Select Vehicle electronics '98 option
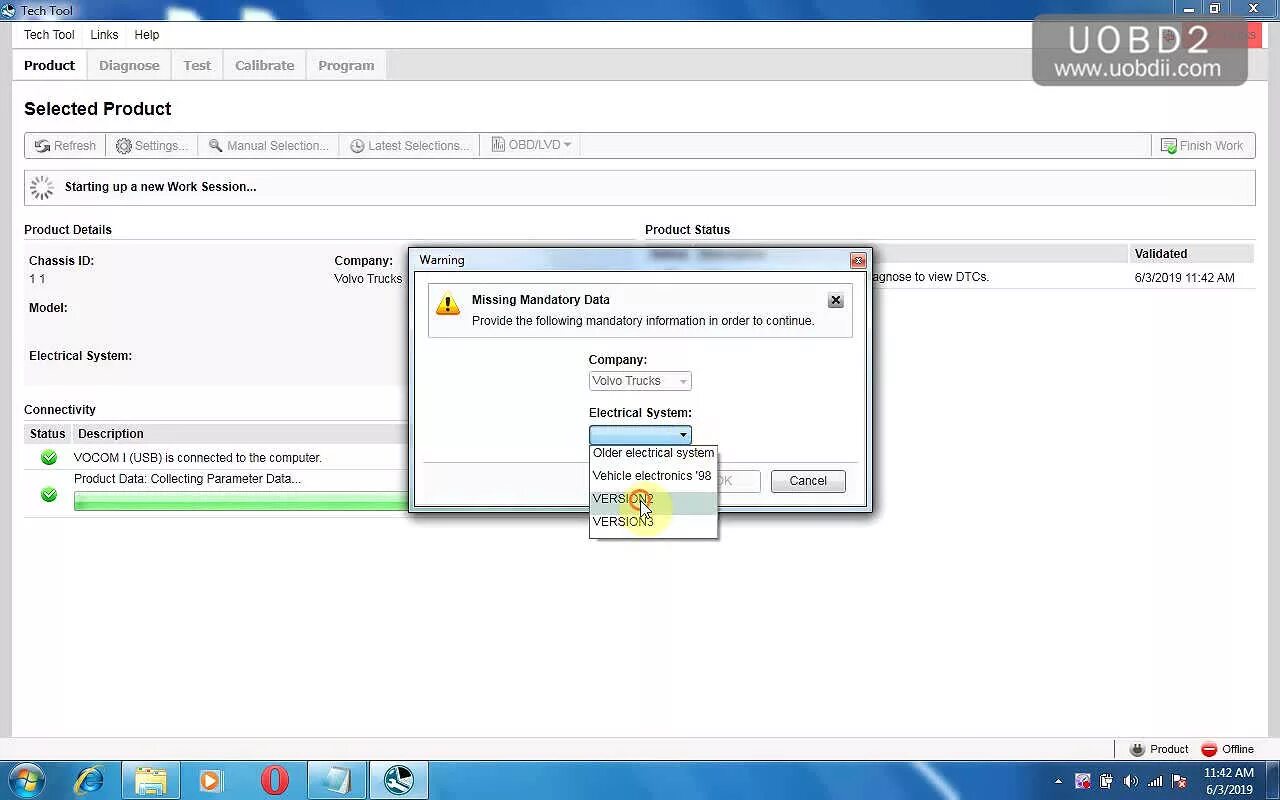The width and height of the screenshot is (1280, 800). coord(653,476)
